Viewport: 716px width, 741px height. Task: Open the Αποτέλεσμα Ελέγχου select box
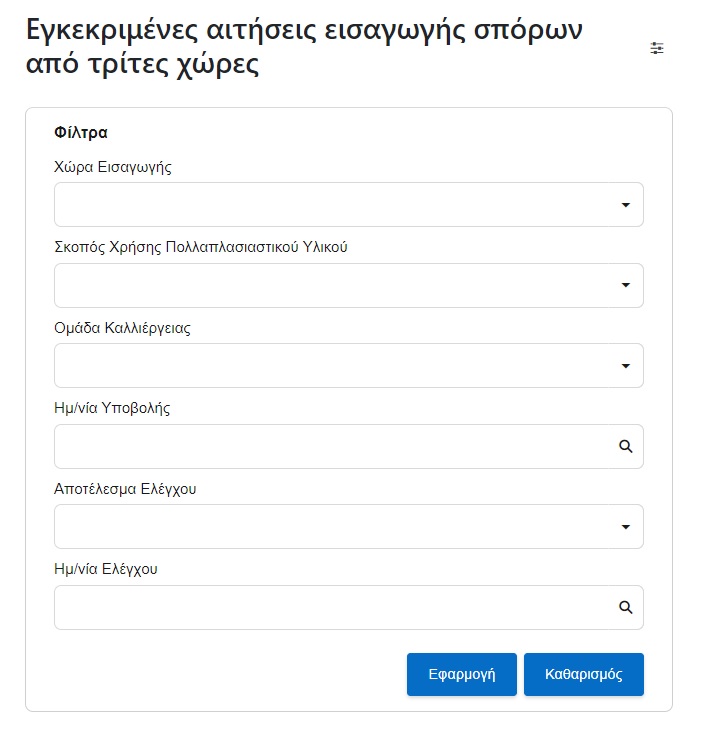pos(349,526)
